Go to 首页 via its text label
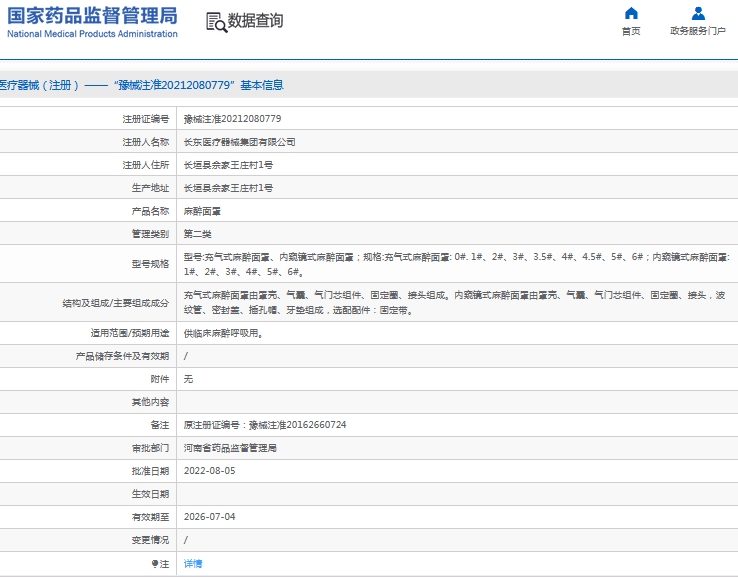 tap(631, 31)
